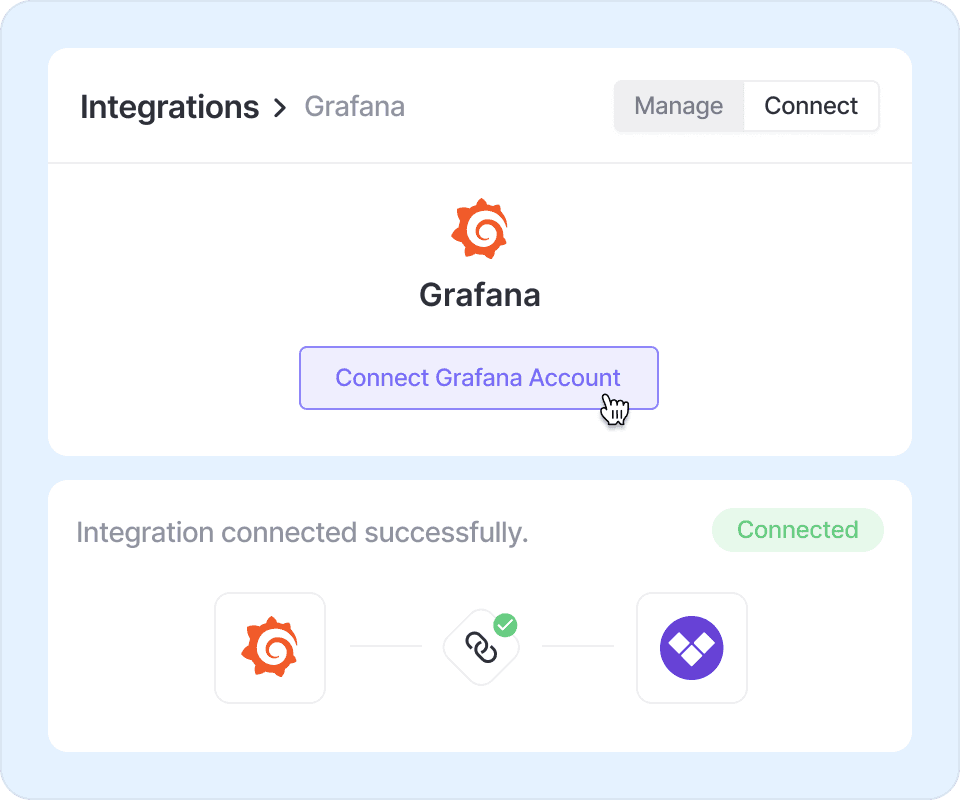Go back to Integrations via breadcrumb
Viewport: 960px width, 800px height.
[x=169, y=107]
